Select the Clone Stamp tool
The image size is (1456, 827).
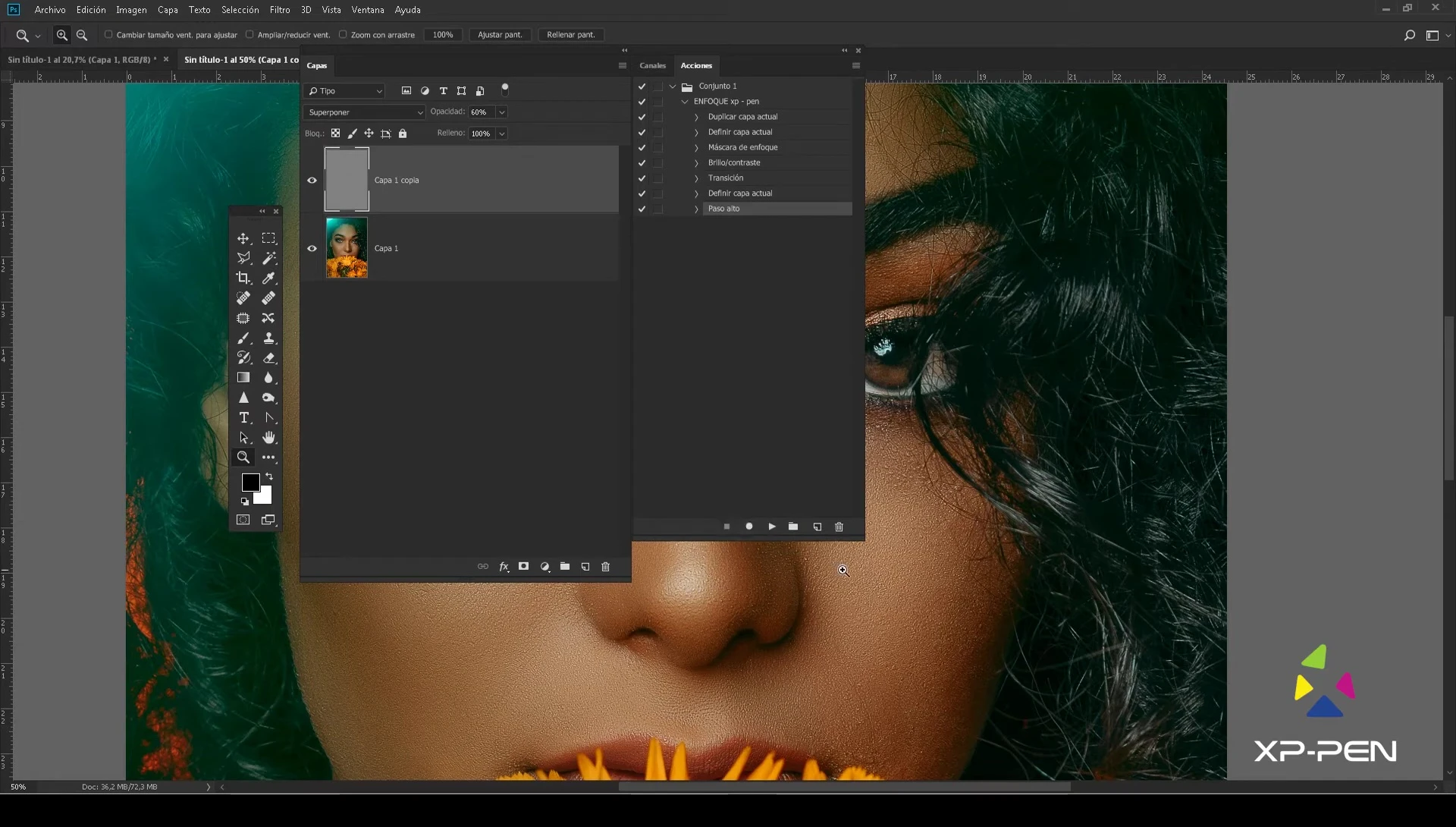(268, 338)
